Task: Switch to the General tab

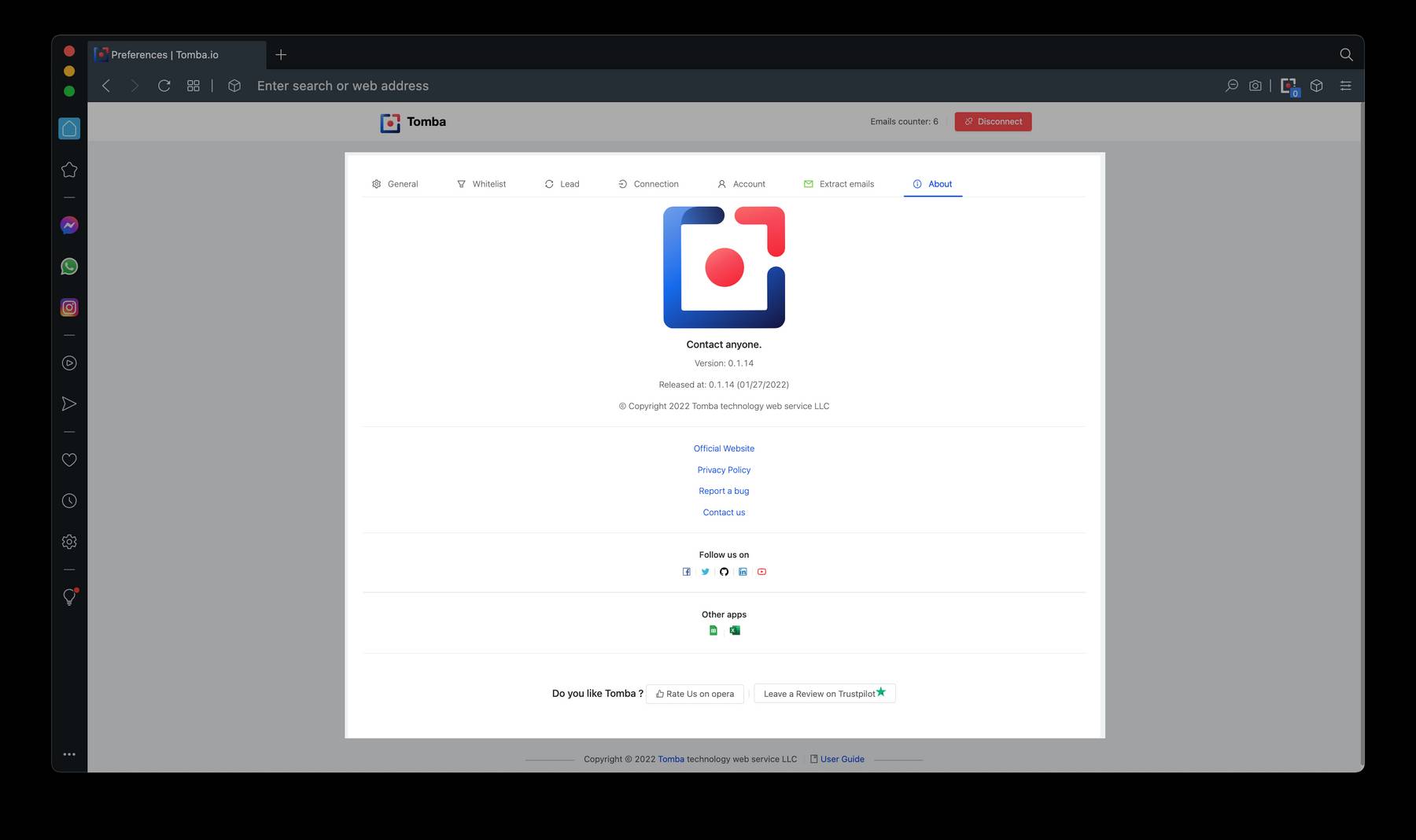Action: click(395, 184)
